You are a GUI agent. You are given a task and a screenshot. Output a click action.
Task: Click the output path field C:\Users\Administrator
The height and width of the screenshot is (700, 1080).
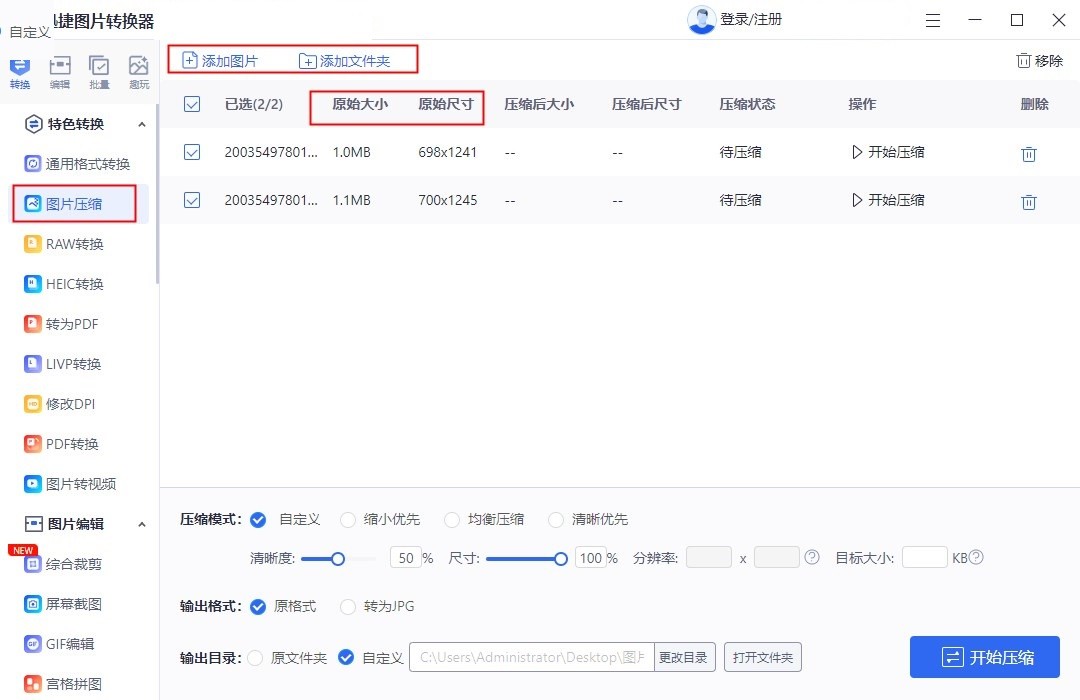tap(531, 657)
